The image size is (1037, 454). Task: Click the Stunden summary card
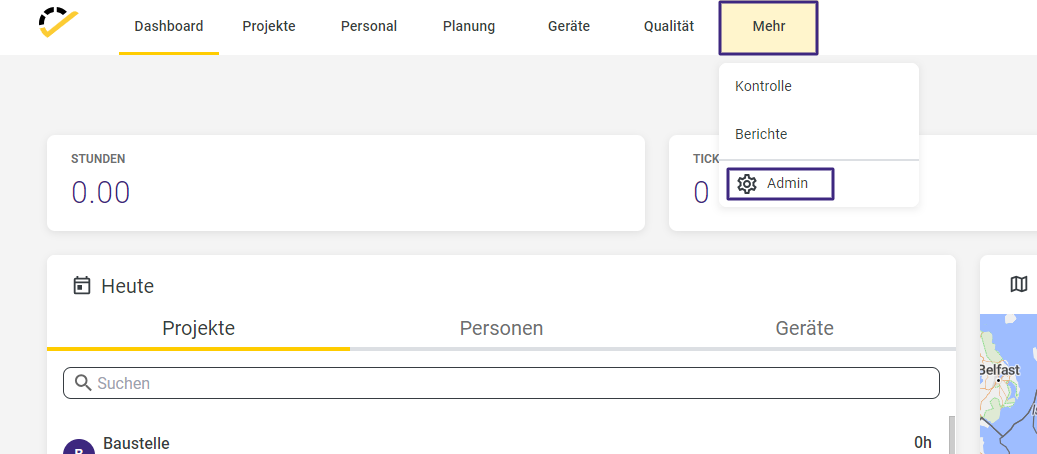click(346, 183)
